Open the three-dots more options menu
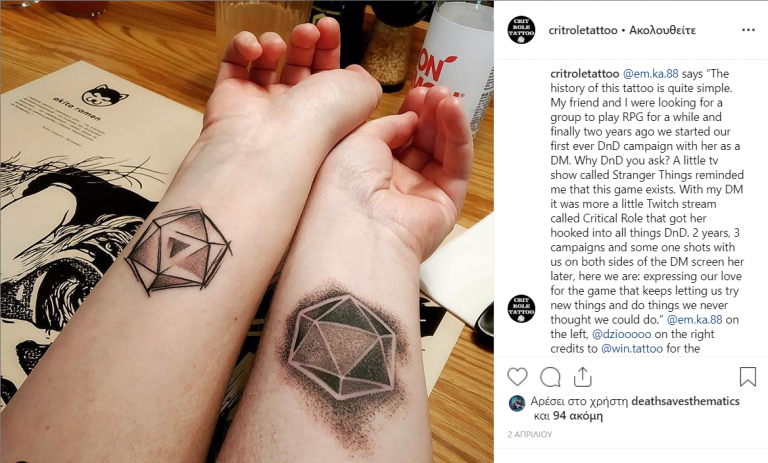The height and width of the screenshot is (463, 768). click(x=748, y=30)
